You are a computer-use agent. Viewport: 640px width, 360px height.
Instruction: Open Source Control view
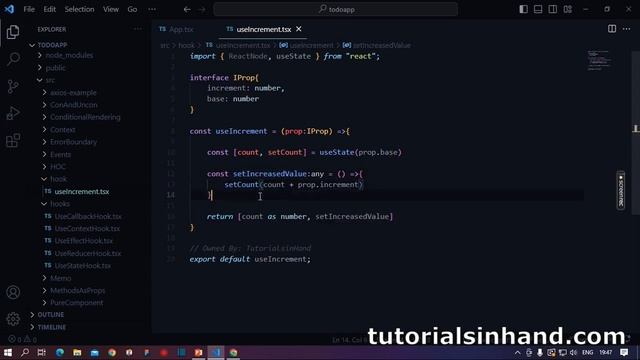13,86
